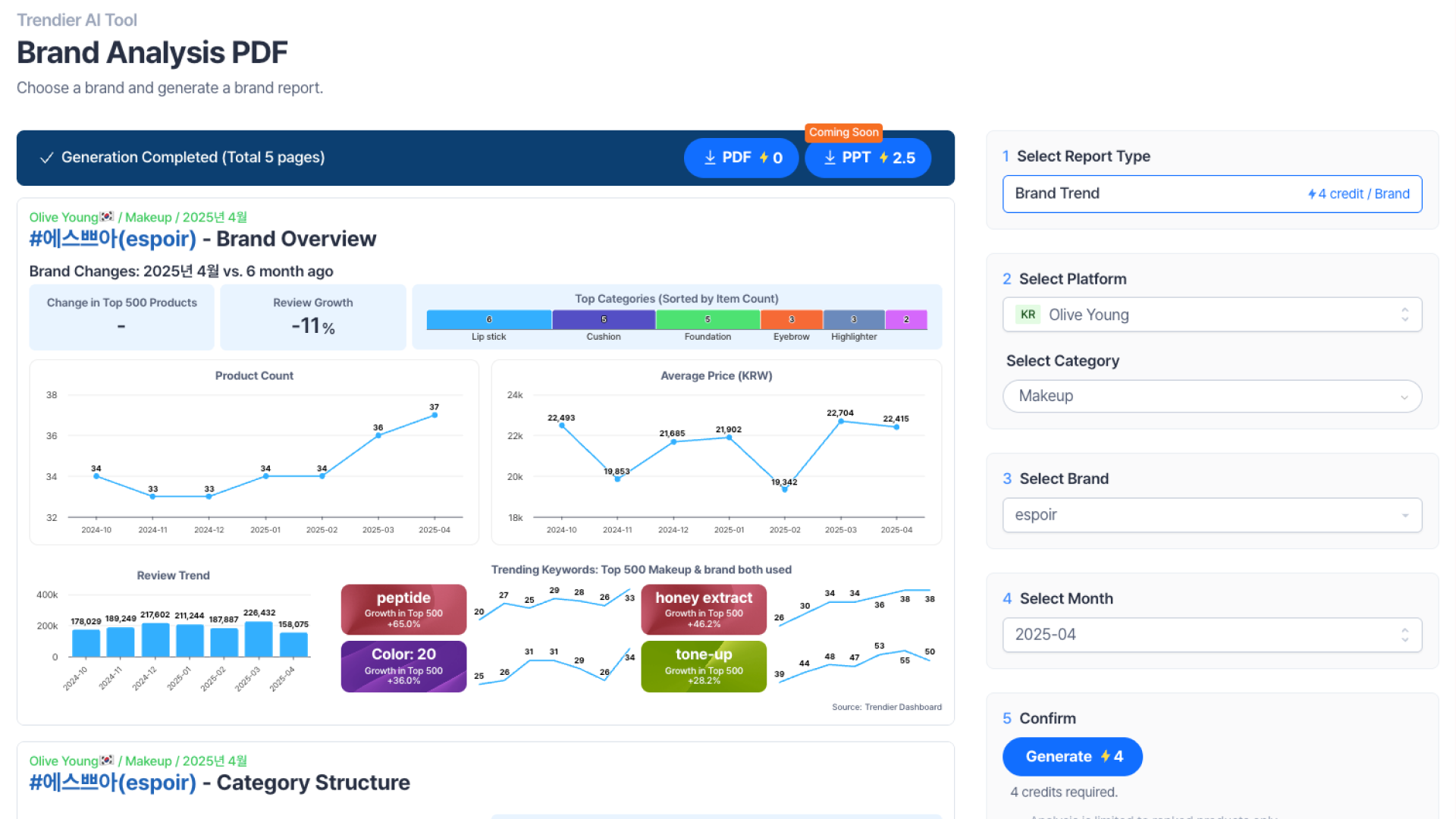Click the month selector up-down arrows
Image resolution: width=1456 pixels, height=819 pixels.
(1405, 635)
